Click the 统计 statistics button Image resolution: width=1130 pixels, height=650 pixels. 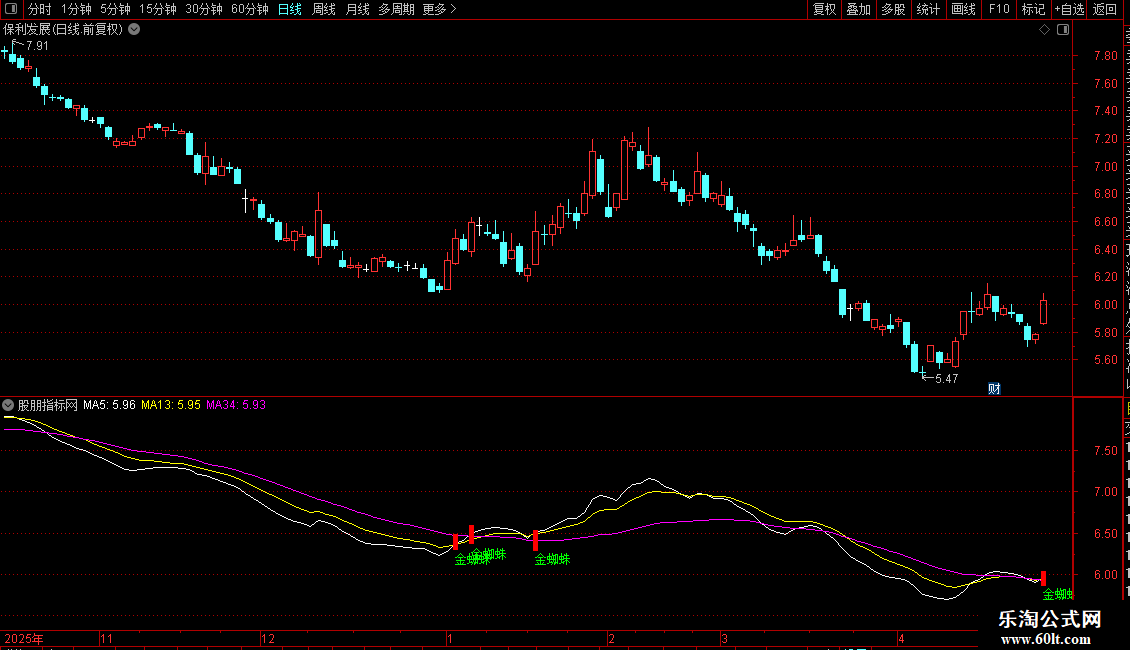[x=928, y=9]
